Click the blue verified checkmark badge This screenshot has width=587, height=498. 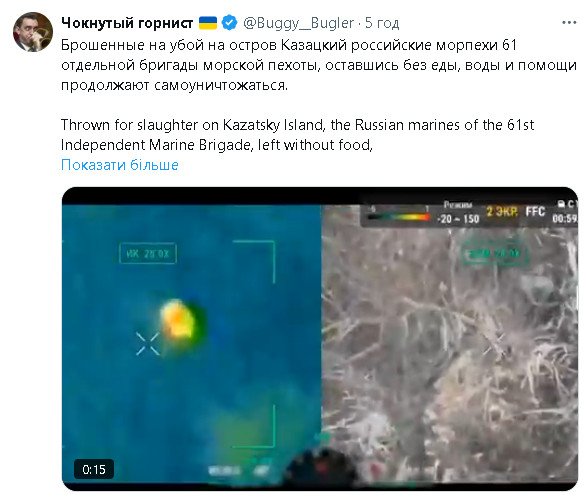pyautogui.click(x=229, y=23)
